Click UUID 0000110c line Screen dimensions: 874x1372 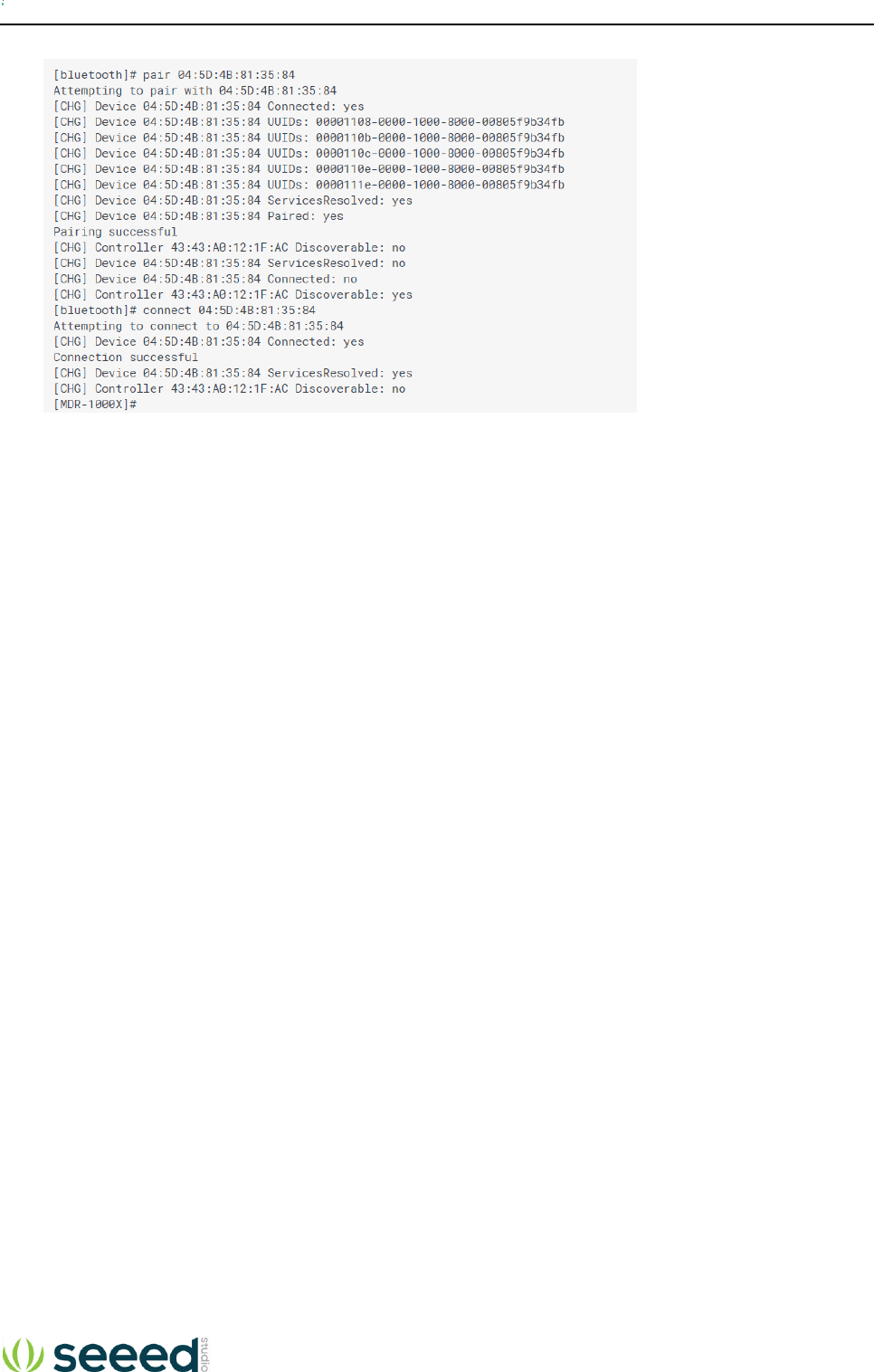pos(309,153)
